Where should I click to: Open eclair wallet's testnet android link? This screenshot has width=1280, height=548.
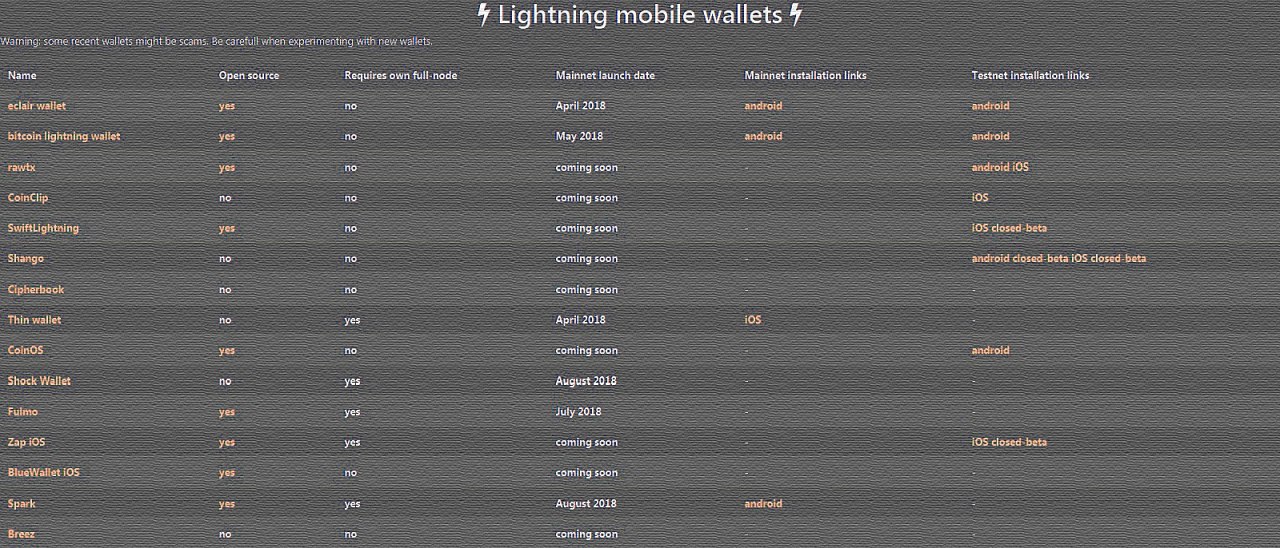[991, 106]
